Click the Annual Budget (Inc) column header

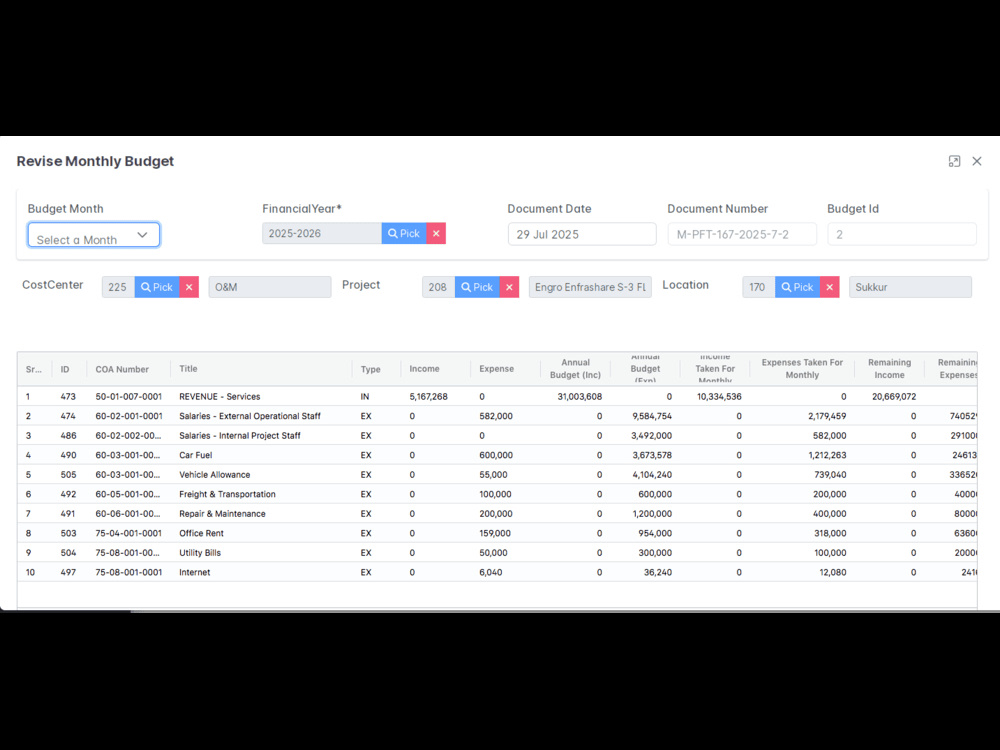click(x=575, y=369)
